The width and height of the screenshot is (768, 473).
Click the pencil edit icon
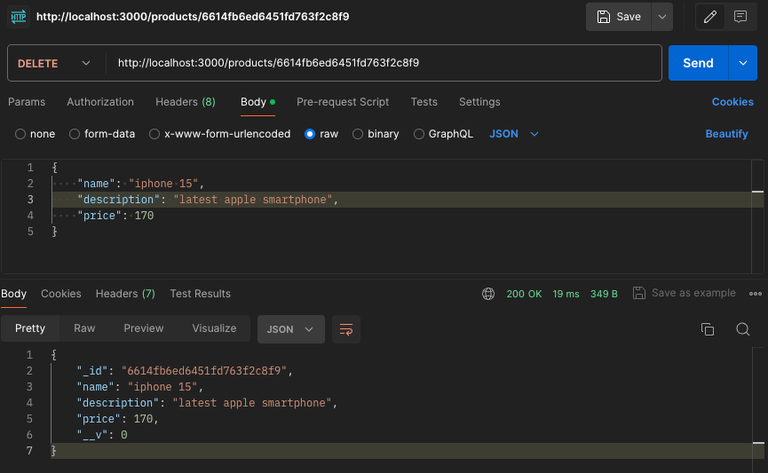click(x=710, y=17)
